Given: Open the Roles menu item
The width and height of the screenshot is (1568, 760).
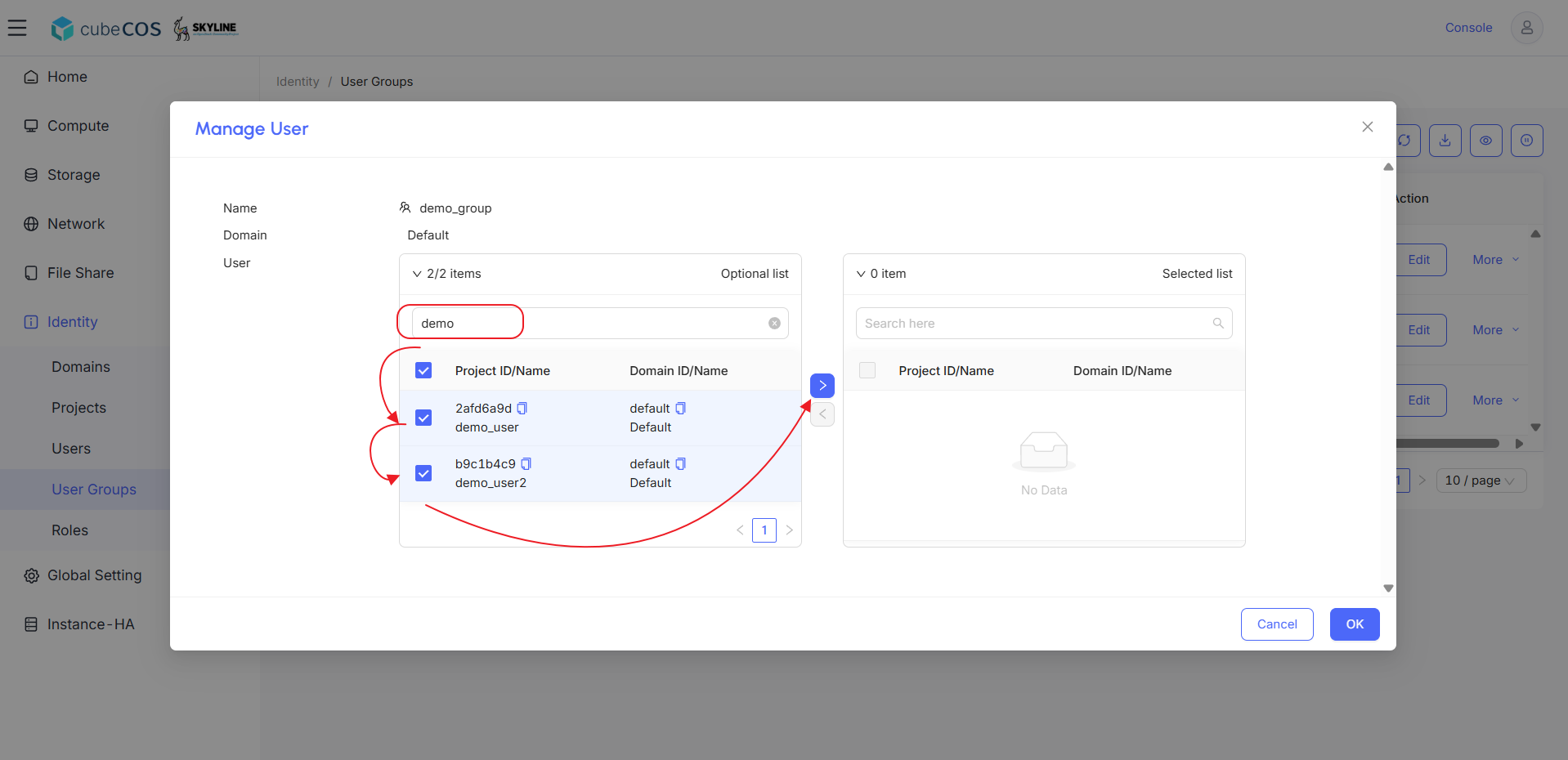Looking at the screenshot, I should (x=70, y=530).
